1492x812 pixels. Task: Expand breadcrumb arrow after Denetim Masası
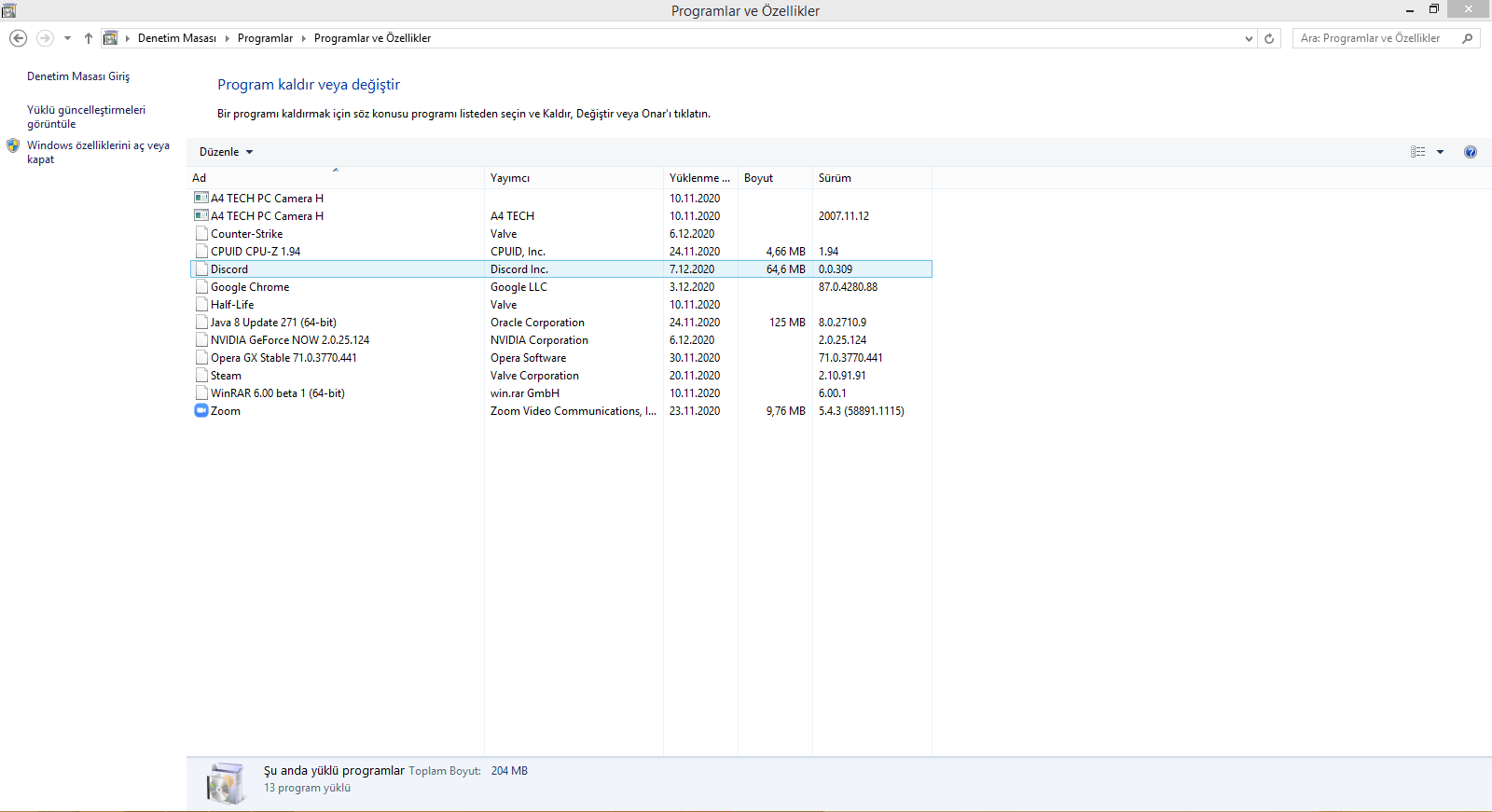[227, 38]
